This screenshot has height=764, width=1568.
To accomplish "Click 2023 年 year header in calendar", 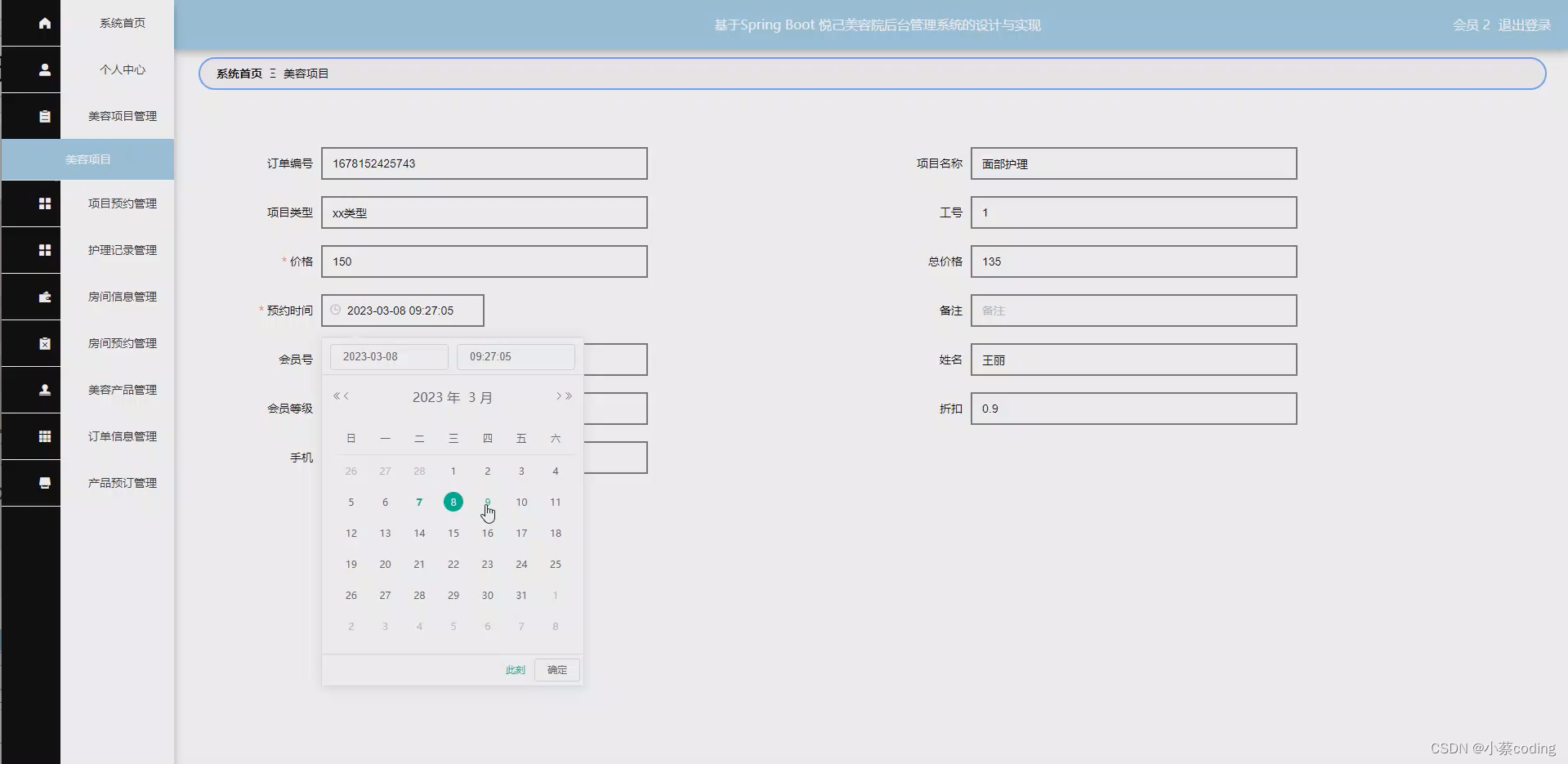I will [x=436, y=397].
